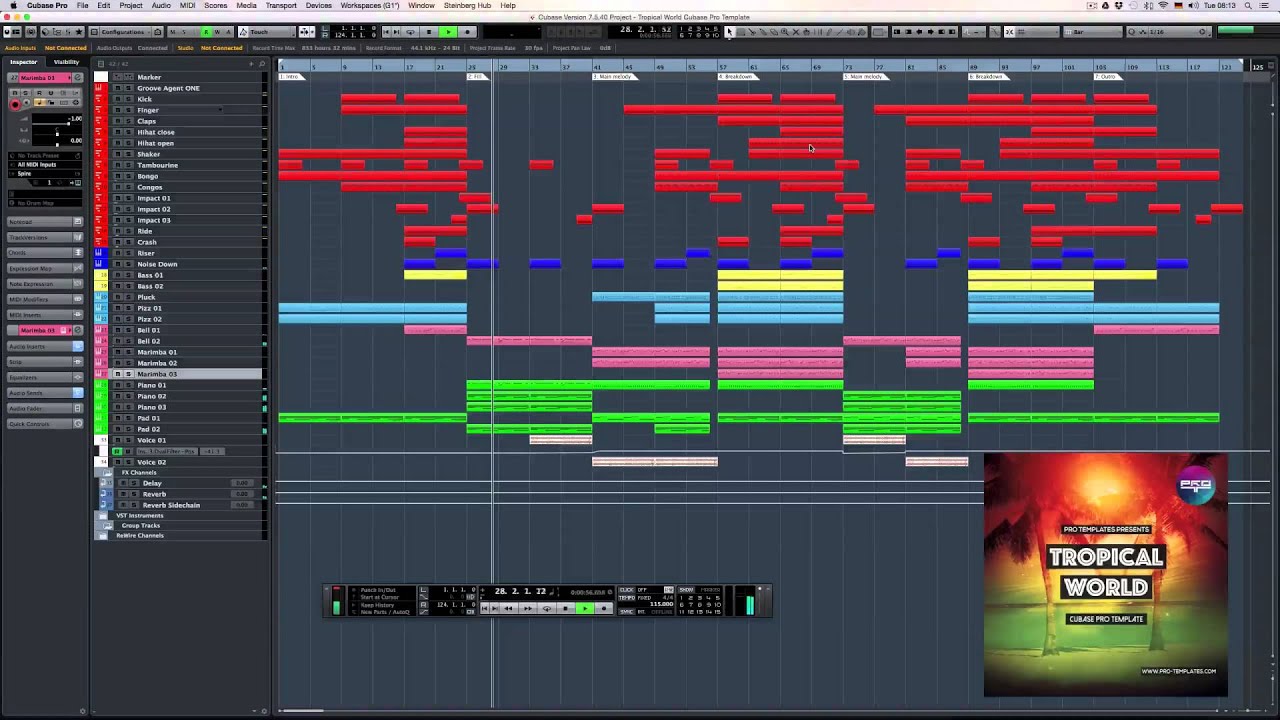This screenshot has width=1280, height=720.
Task: Click the Stop button in the top toolbar
Action: click(429, 32)
